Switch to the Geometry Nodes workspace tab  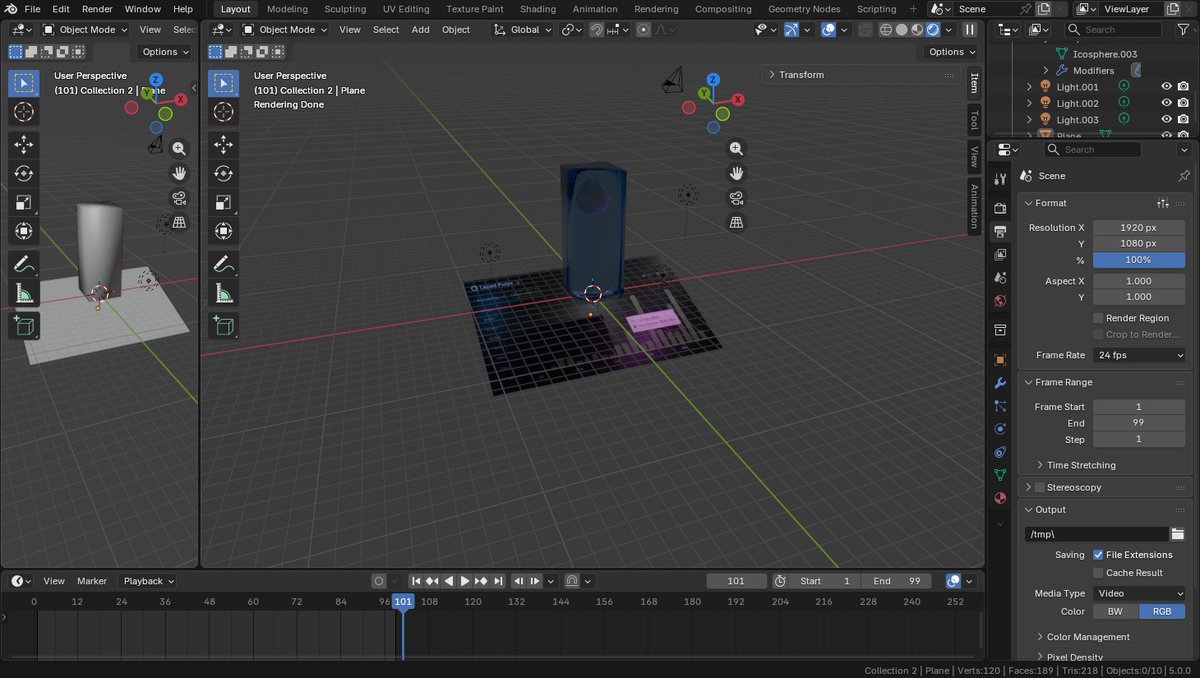[x=804, y=9]
